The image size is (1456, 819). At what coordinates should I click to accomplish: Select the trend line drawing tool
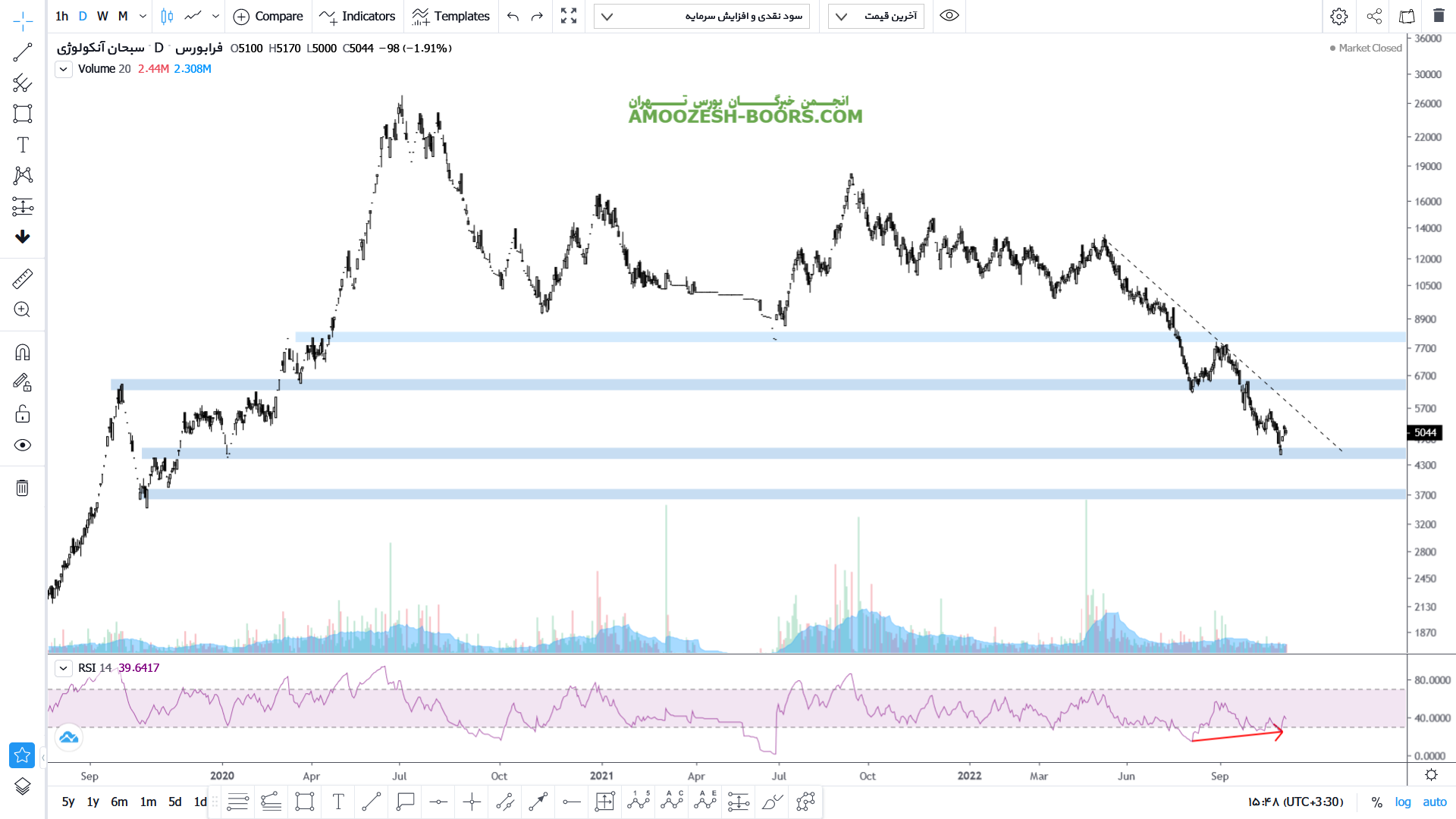click(23, 52)
